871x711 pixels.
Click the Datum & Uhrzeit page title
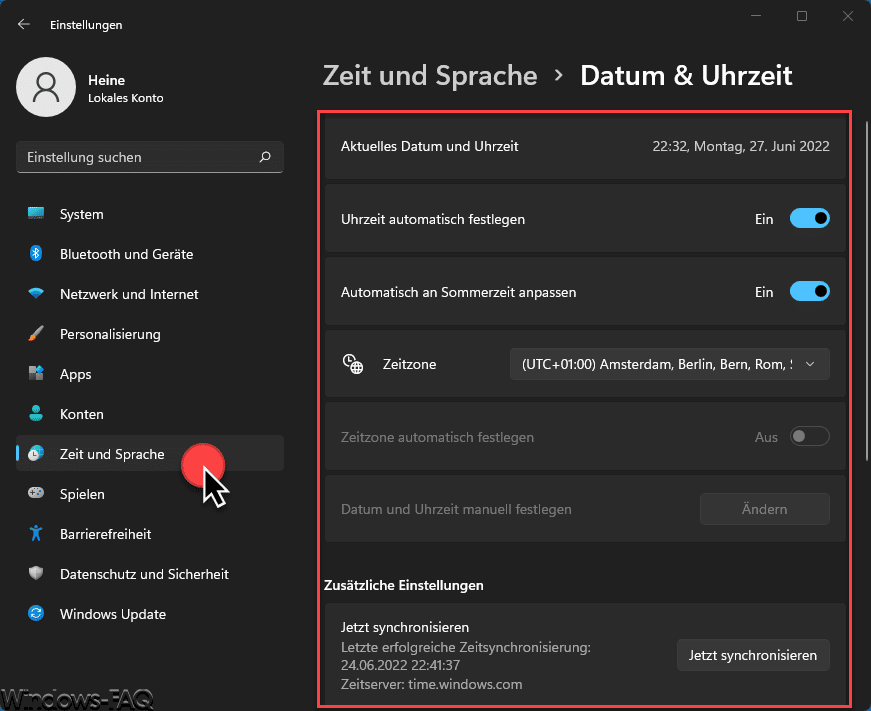click(686, 76)
